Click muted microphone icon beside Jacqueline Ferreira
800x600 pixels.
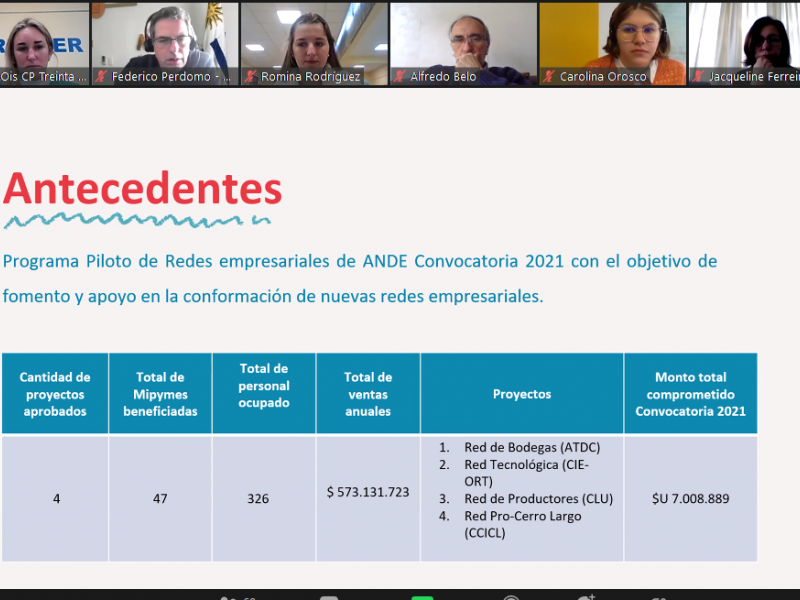point(698,77)
